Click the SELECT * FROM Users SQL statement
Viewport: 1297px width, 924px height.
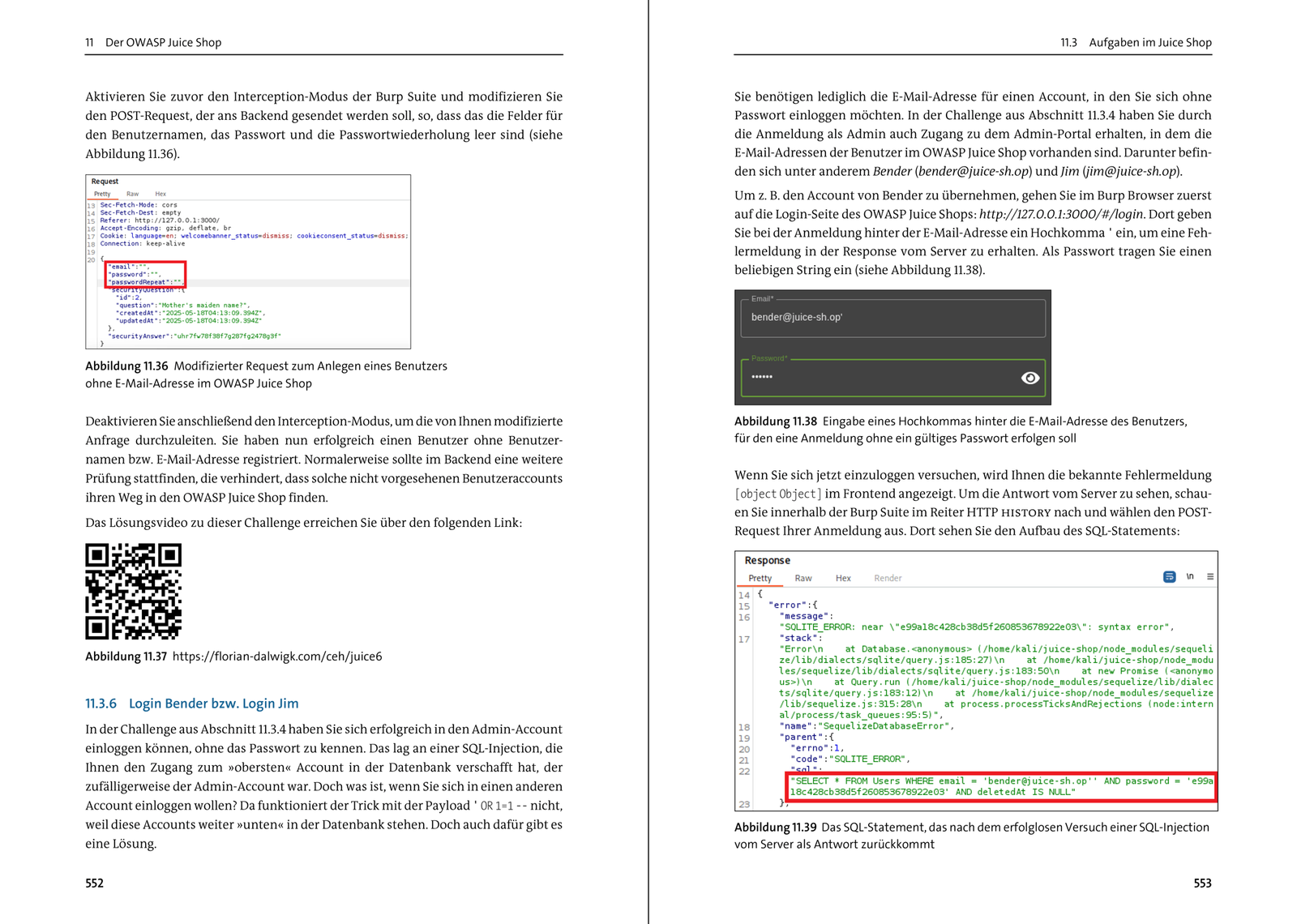pyautogui.click(x=1002, y=787)
